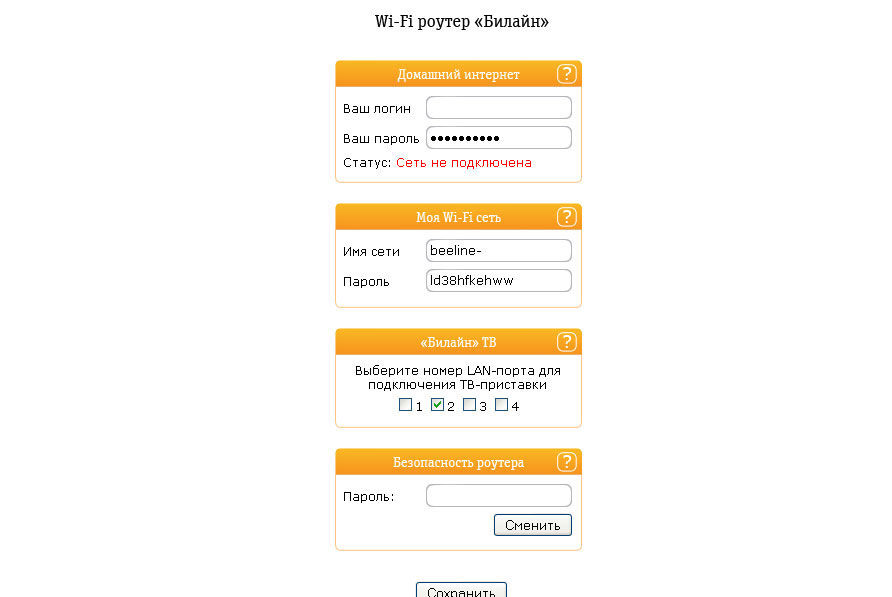Uncheck LAN port 2 checkbox
This screenshot has height=597, width=892.
click(x=440, y=405)
